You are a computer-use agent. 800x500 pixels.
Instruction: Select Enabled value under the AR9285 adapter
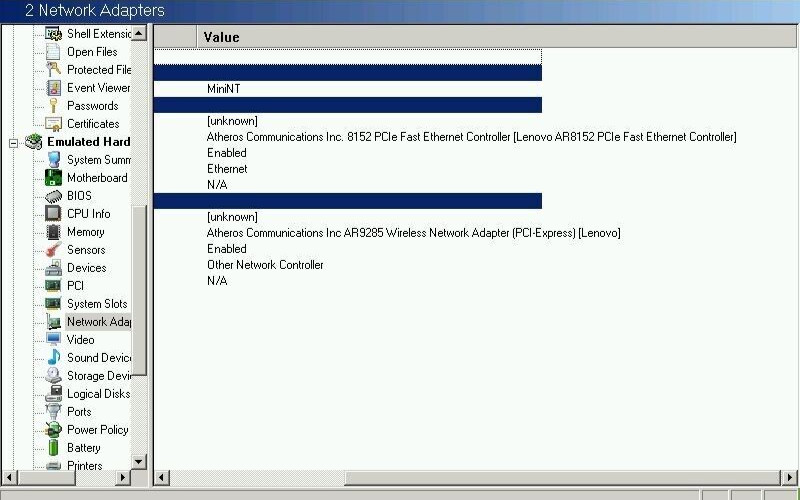227,249
